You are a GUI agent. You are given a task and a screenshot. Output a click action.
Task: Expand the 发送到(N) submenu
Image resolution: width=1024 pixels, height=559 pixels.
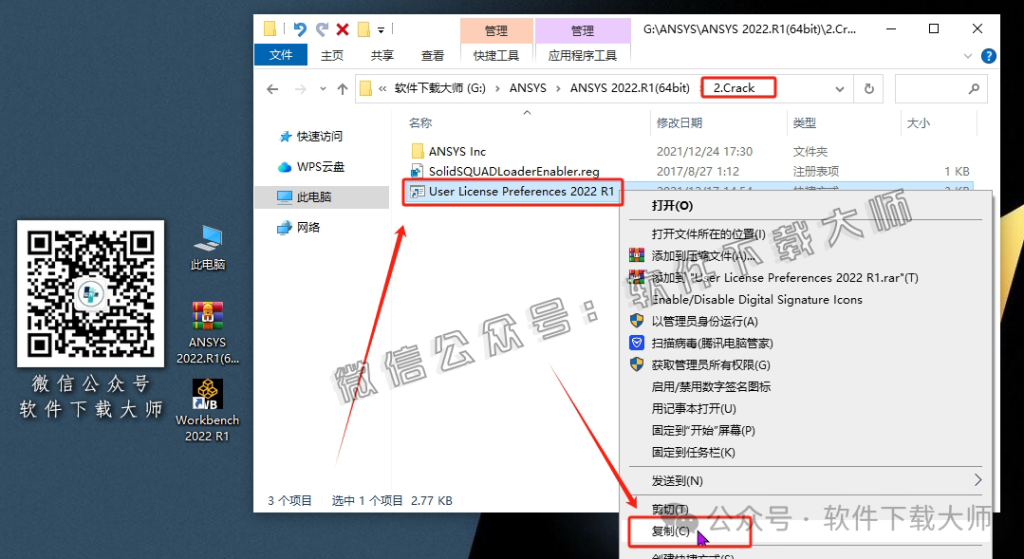coord(807,481)
